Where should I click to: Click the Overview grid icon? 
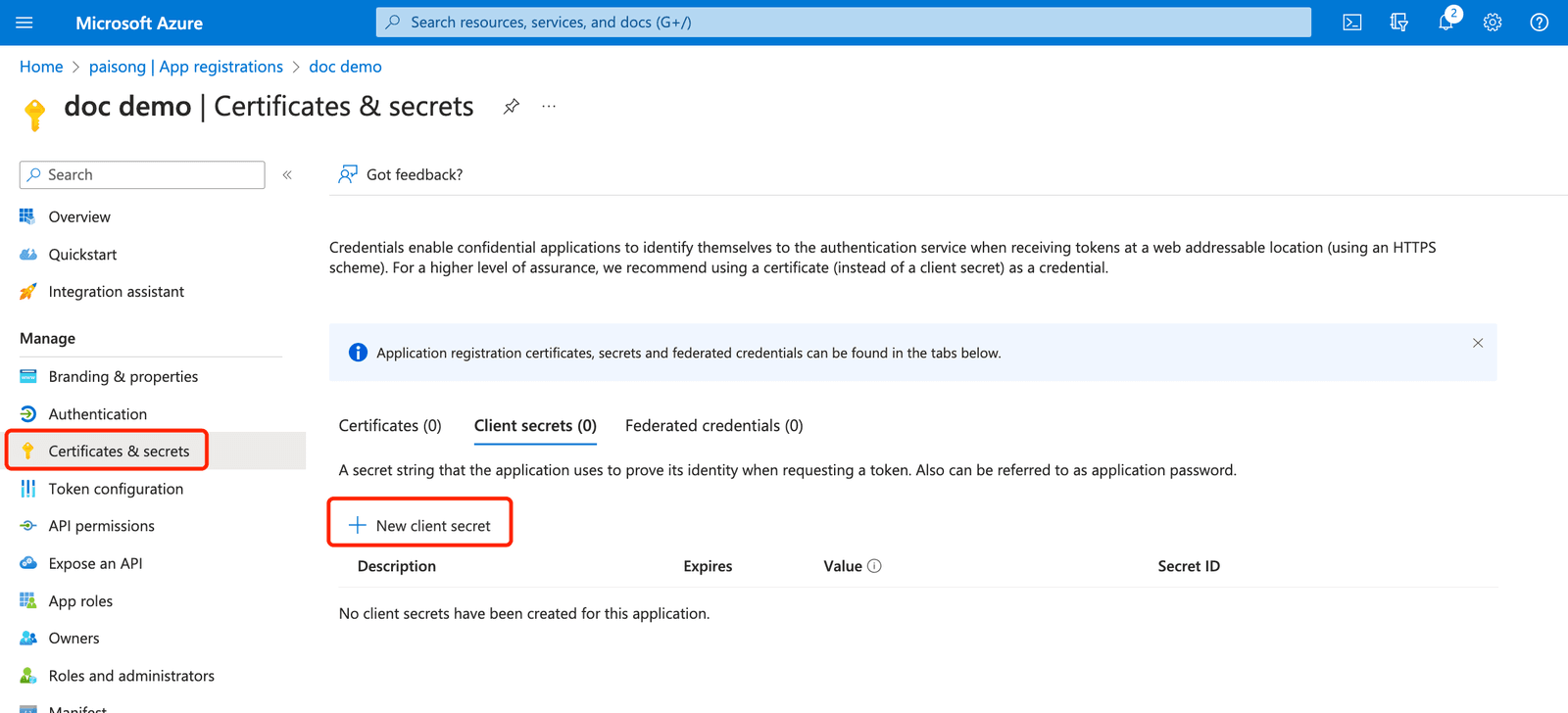[27, 216]
